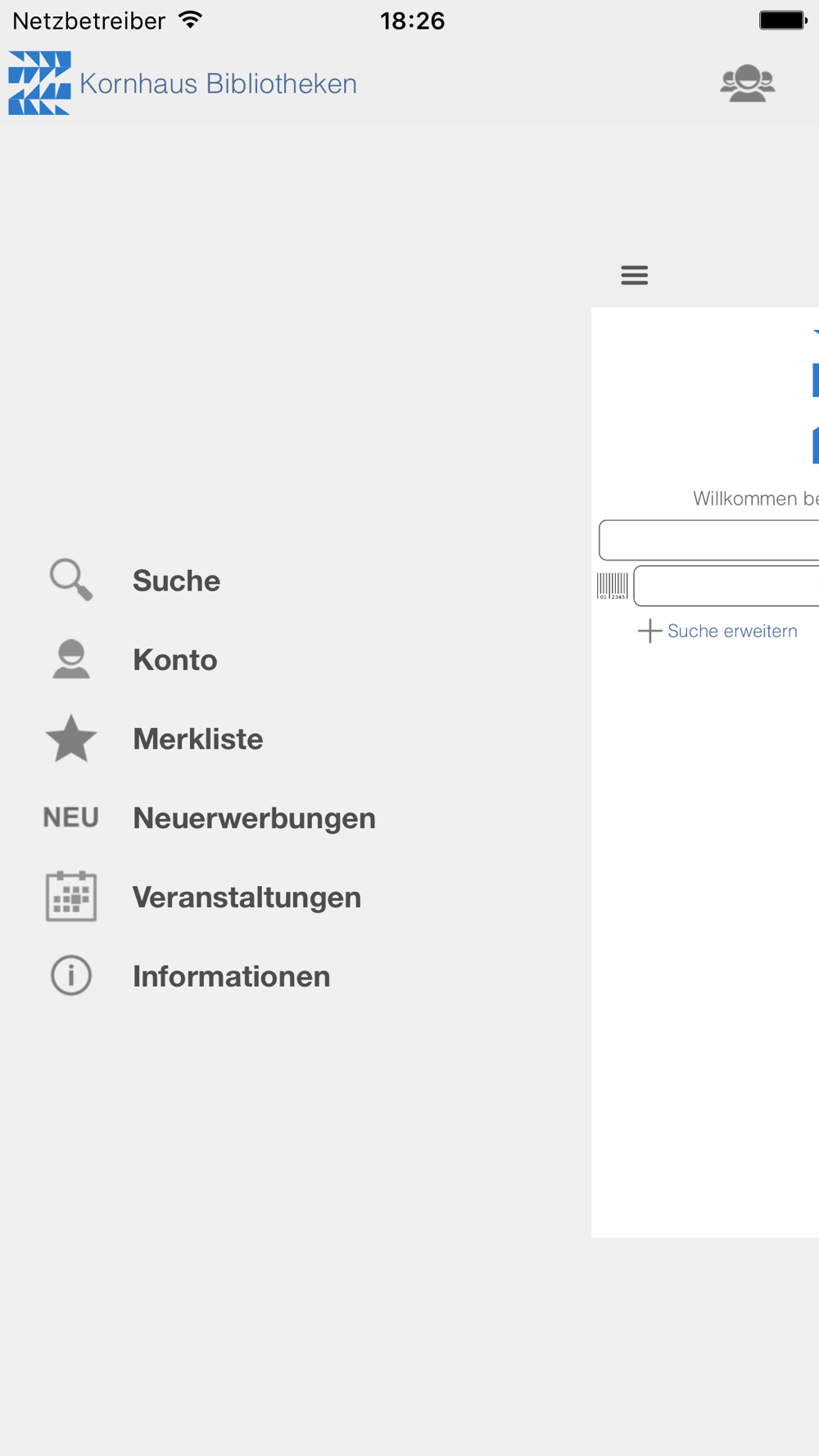Image resolution: width=819 pixels, height=1456 pixels.
Task: Click the Kornhaus Bibliotheken title text
Action: (x=218, y=84)
